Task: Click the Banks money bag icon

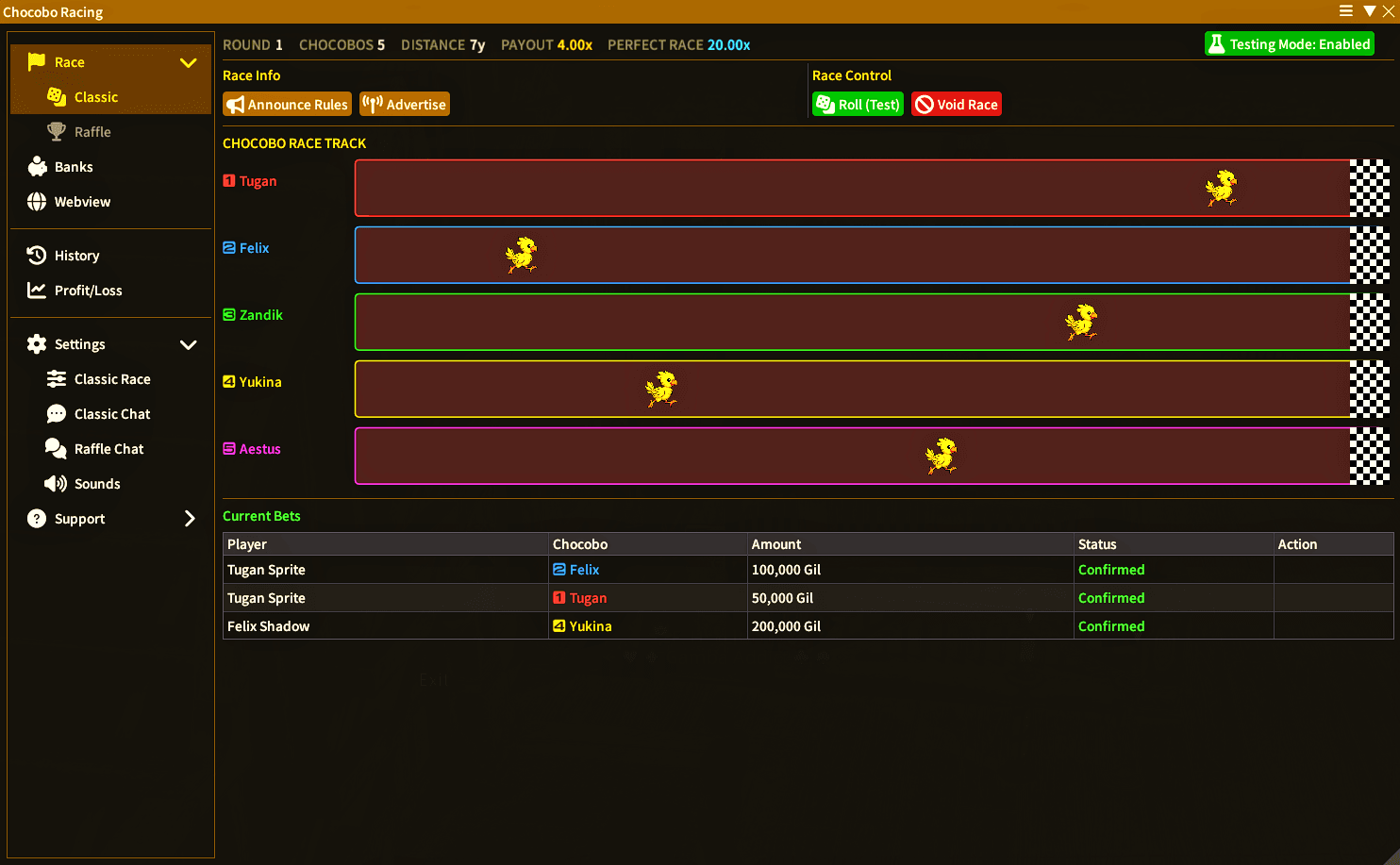Action: [x=37, y=167]
